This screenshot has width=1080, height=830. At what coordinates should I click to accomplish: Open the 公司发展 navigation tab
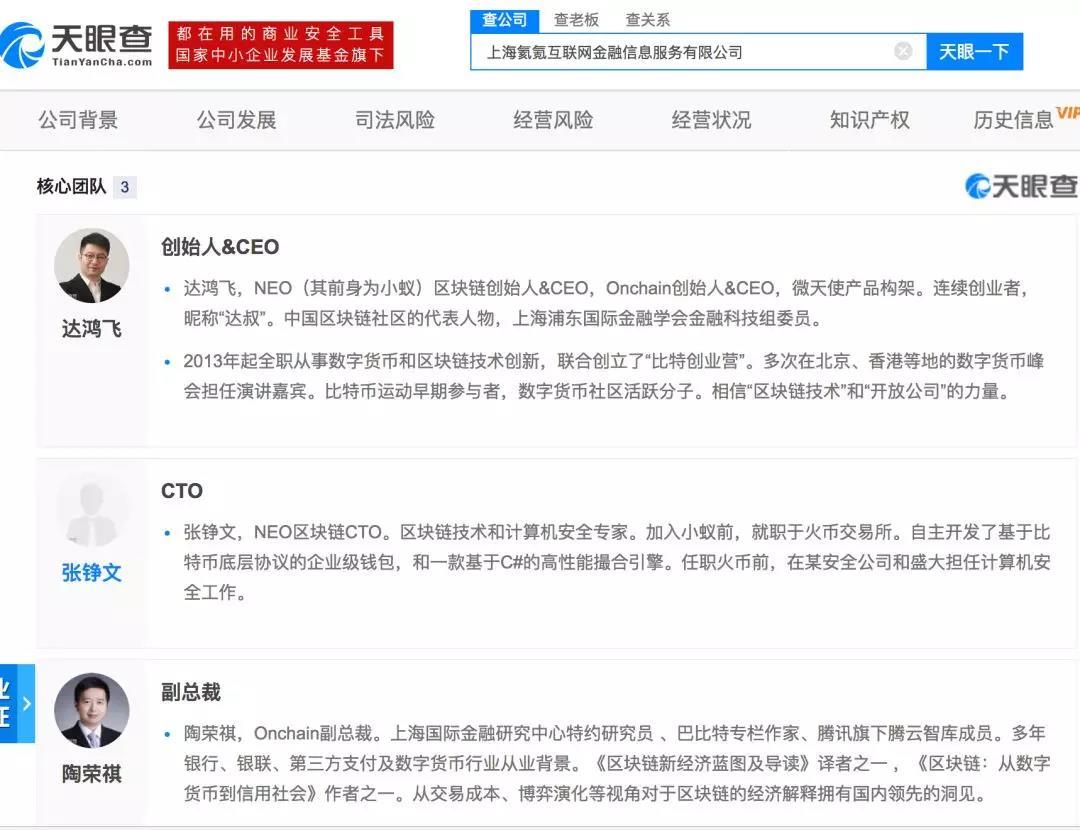coord(237,120)
